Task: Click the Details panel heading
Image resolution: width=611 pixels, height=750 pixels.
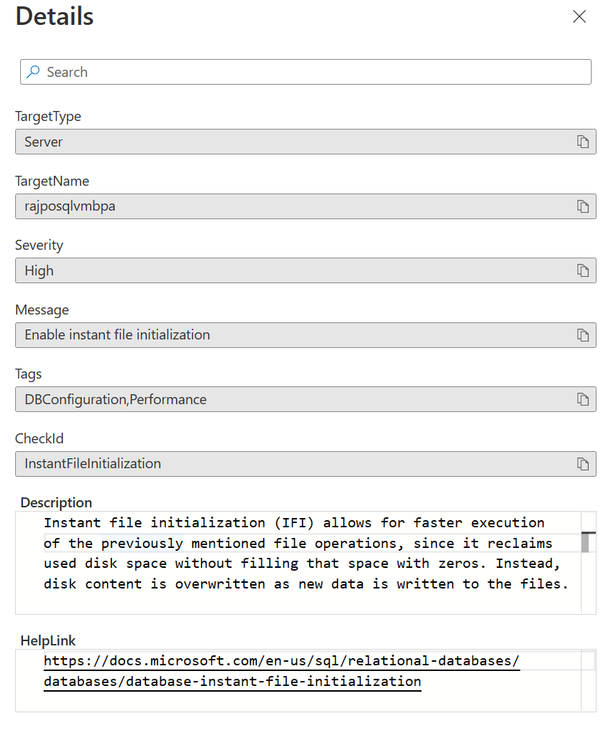Action: point(55,17)
